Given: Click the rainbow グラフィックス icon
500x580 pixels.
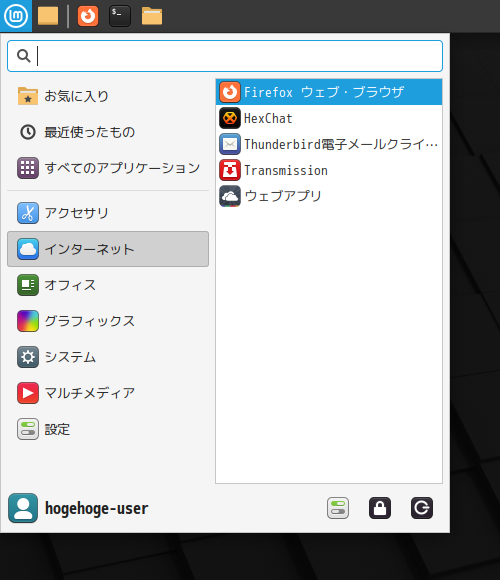Looking at the screenshot, I should coord(28,321).
